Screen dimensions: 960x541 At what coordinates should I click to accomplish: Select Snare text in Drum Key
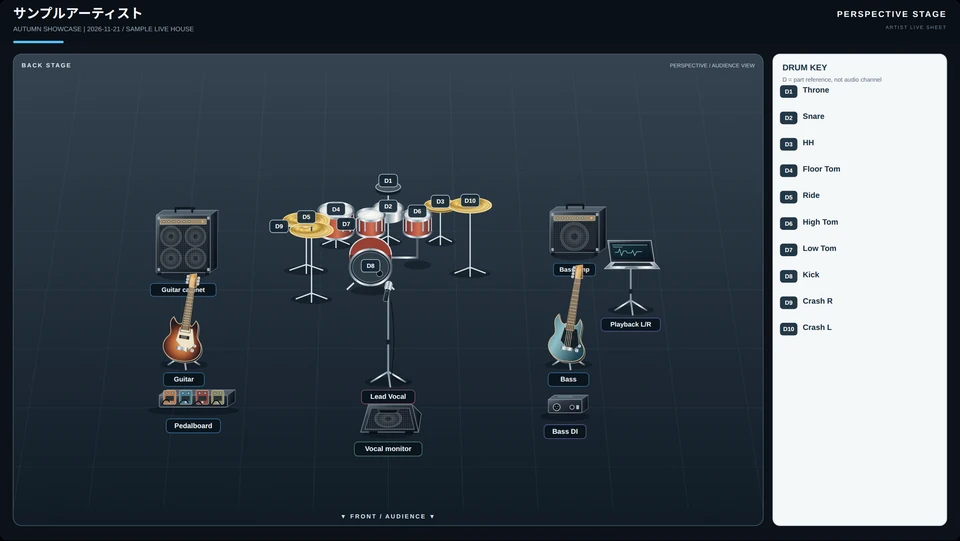(813, 116)
